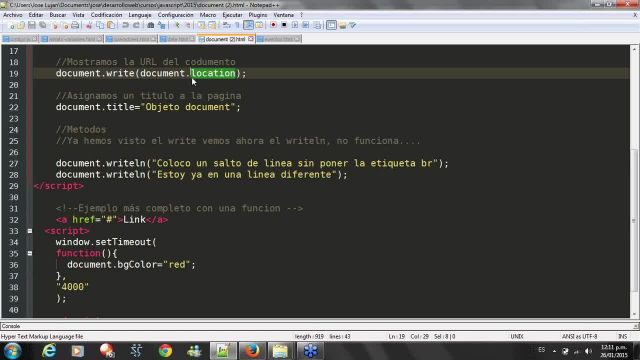
Task: Switch to Firefox in the taskbar
Action: 252,351
